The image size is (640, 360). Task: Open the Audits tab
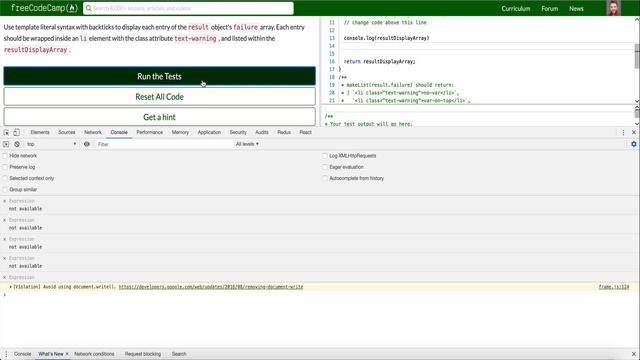click(262, 132)
